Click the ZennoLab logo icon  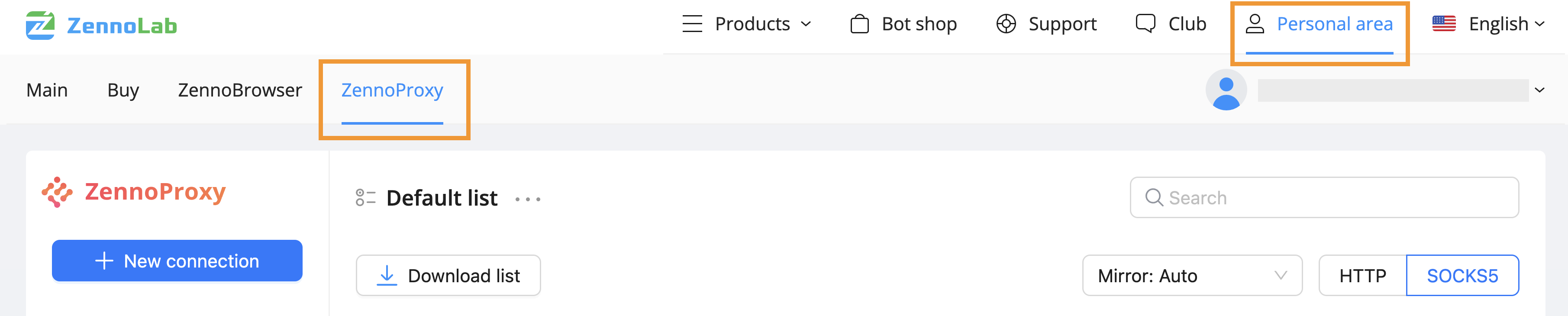tap(40, 26)
